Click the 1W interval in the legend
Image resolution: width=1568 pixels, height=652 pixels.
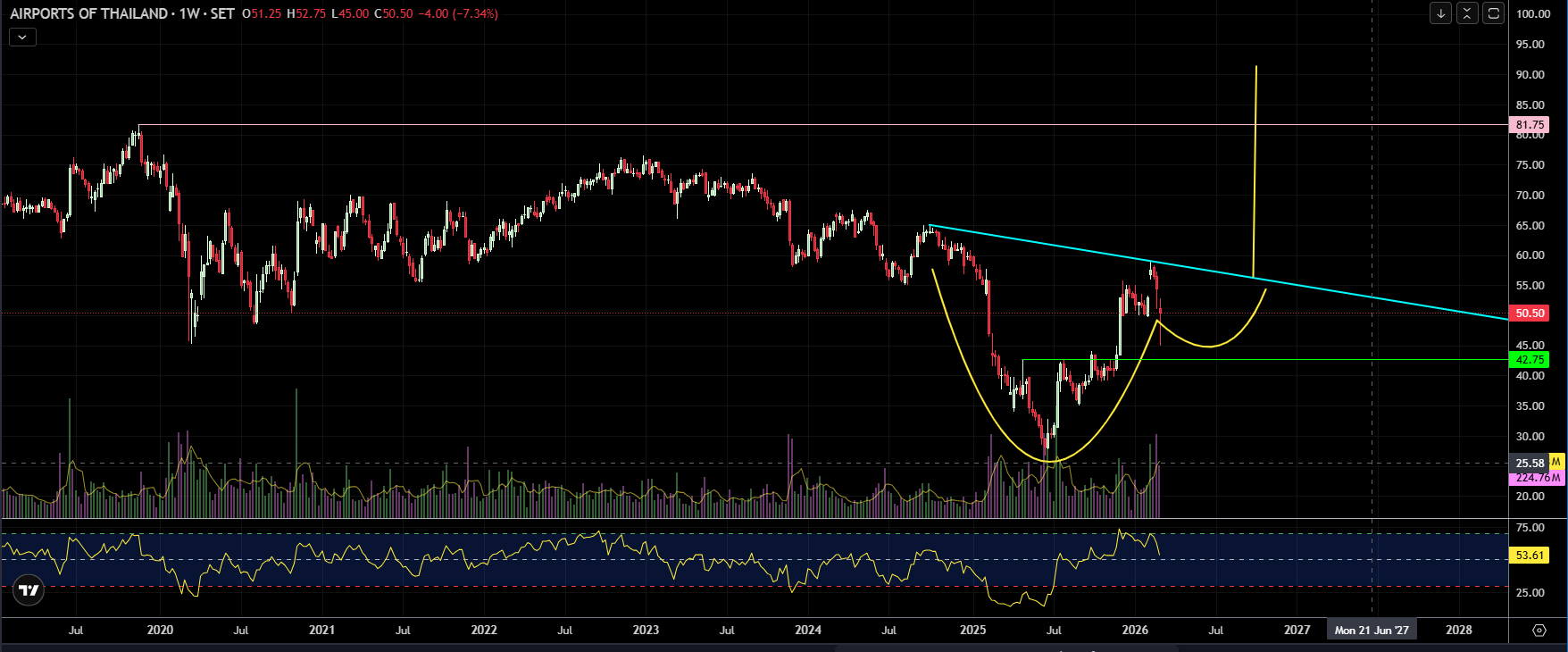coord(189,13)
